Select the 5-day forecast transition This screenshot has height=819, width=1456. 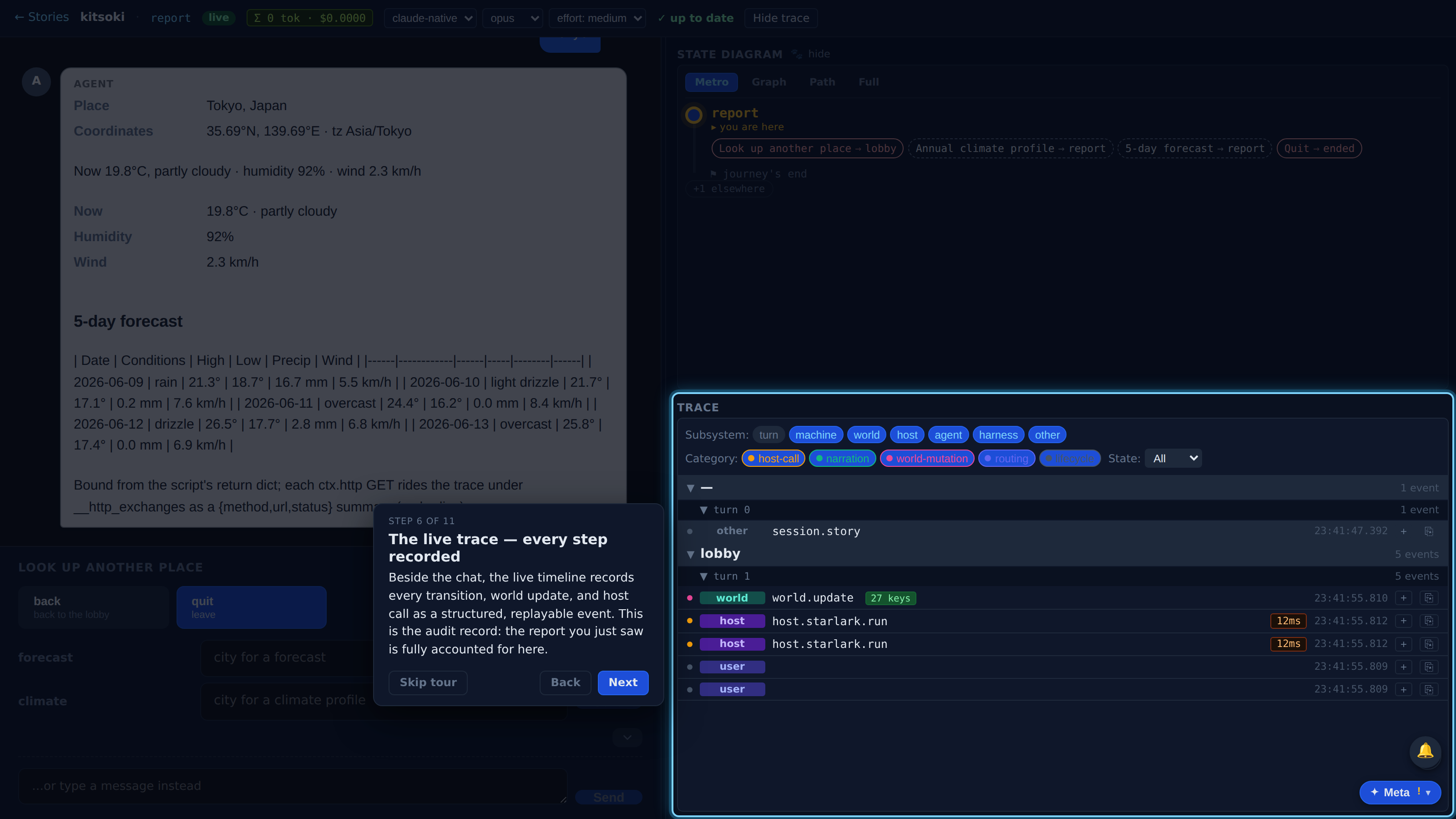tap(1194, 149)
